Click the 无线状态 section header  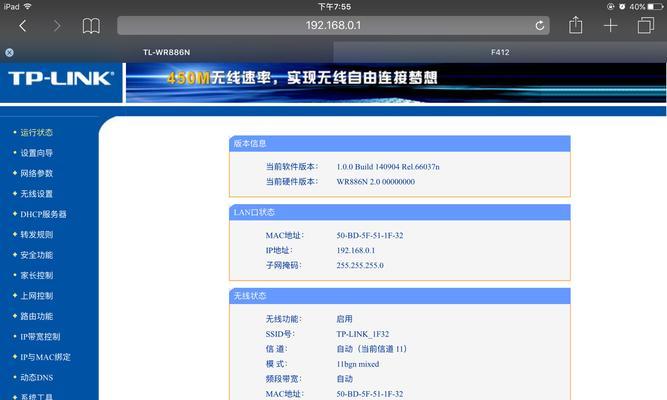[x=399, y=296]
